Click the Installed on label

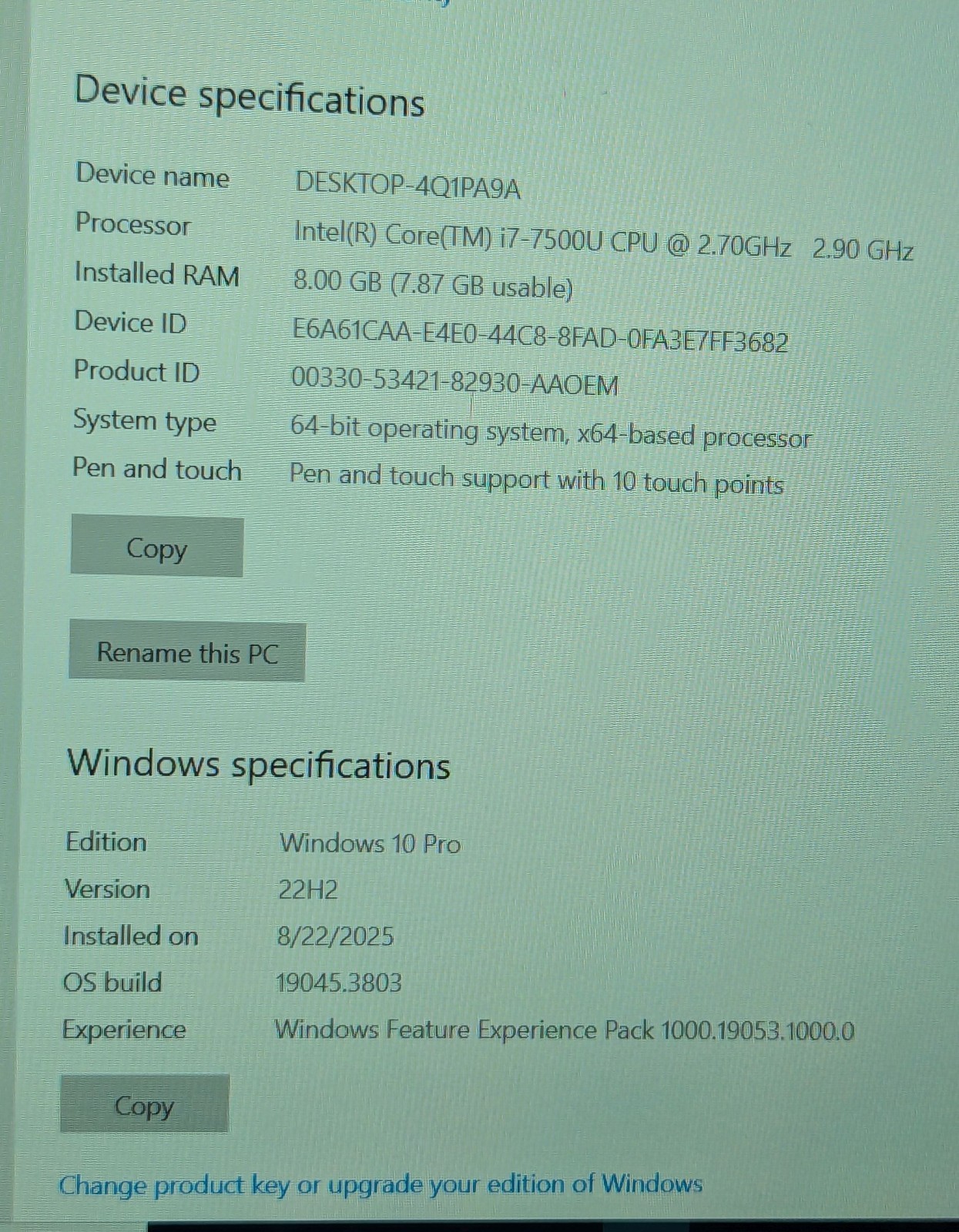[x=131, y=936]
